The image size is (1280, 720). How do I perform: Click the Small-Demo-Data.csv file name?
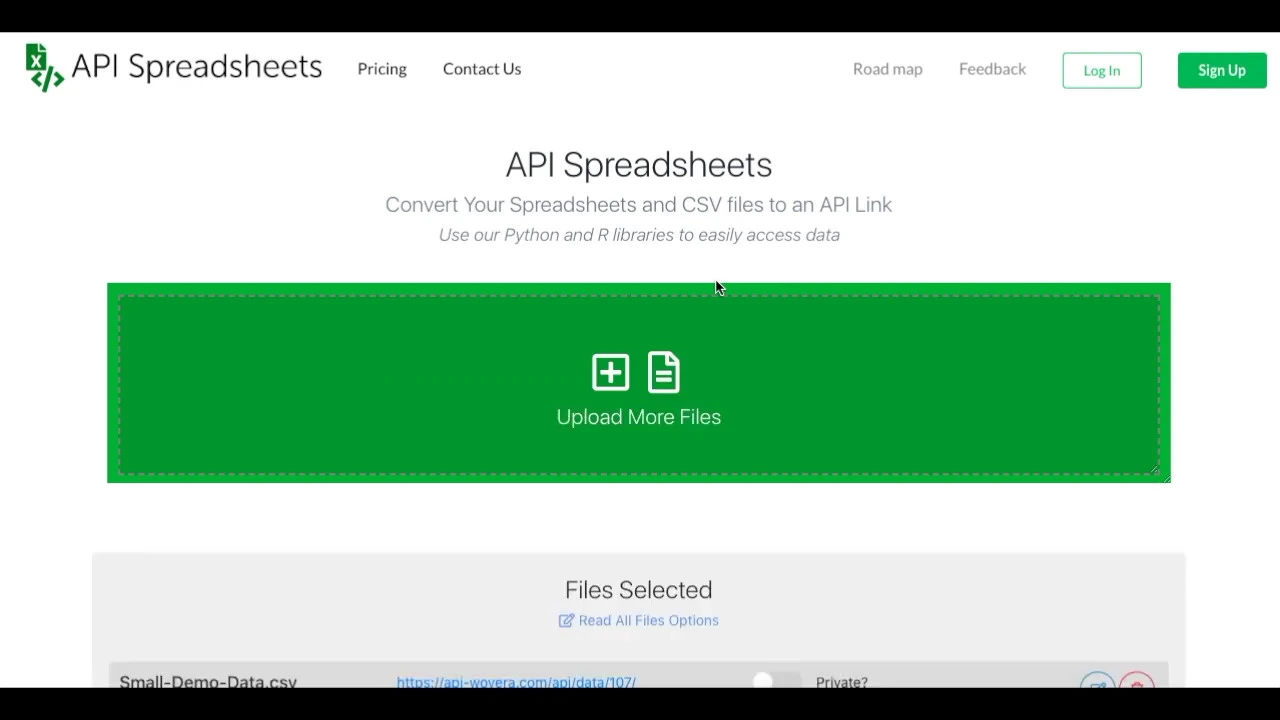pyautogui.click(x=208, y=682)
